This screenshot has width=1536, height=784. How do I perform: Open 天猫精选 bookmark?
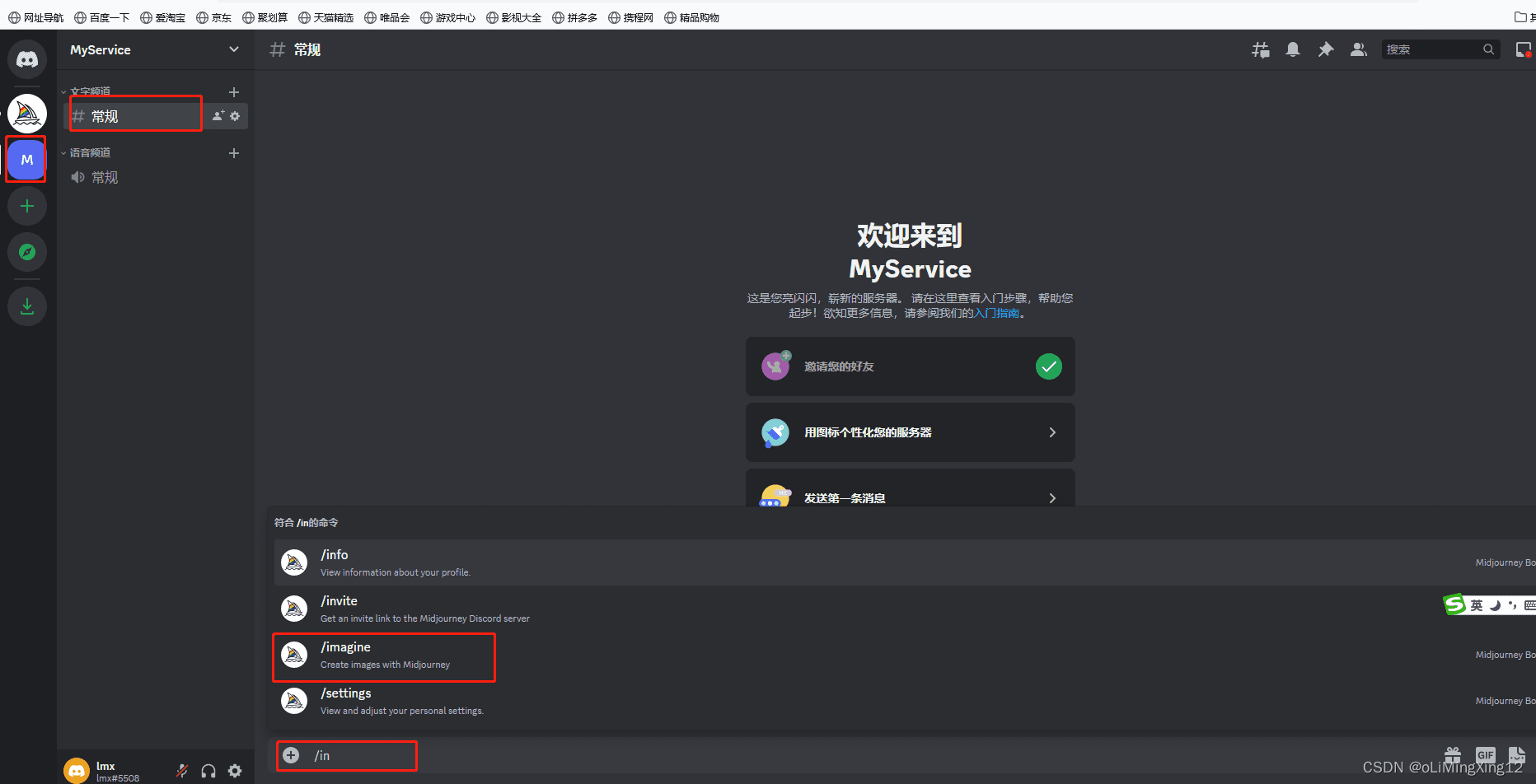click(x=326, y=17)
